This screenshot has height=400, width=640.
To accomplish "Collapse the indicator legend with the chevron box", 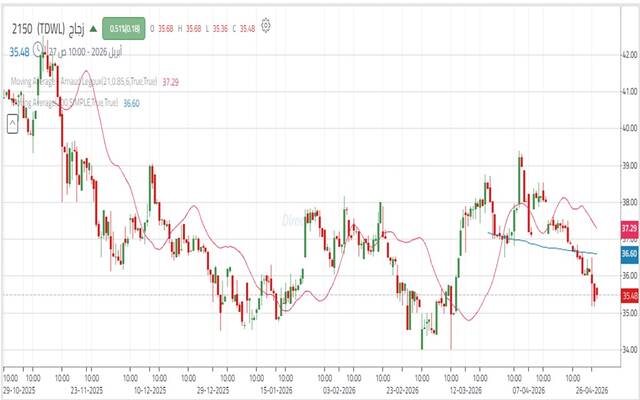I will point(14,123).
